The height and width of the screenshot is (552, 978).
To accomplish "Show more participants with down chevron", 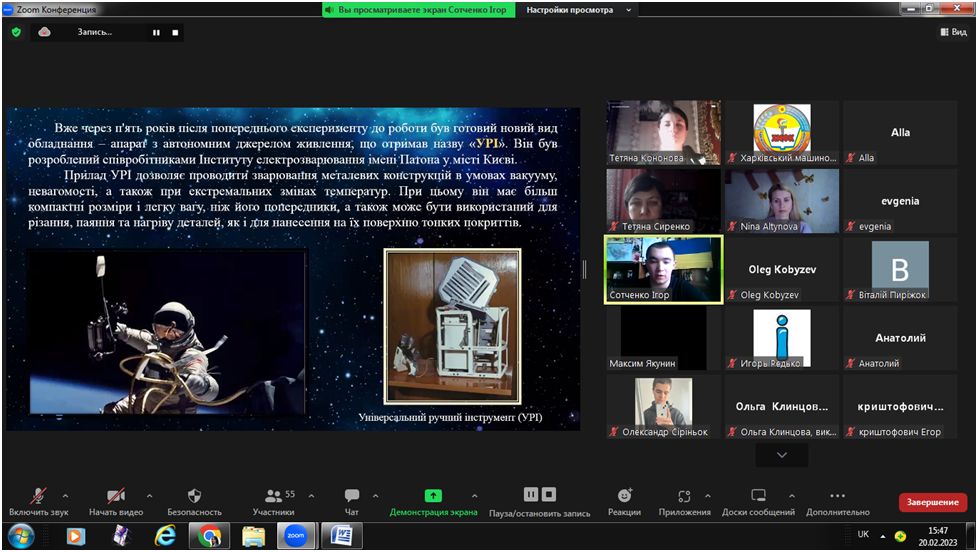I will 782,455.
